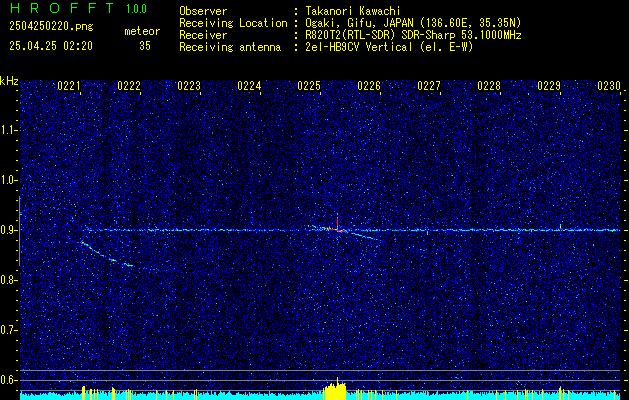Screen dimensions: 629x400
Task: Click the 1.1 kHz axis label
Action: [x=9, y=130]
